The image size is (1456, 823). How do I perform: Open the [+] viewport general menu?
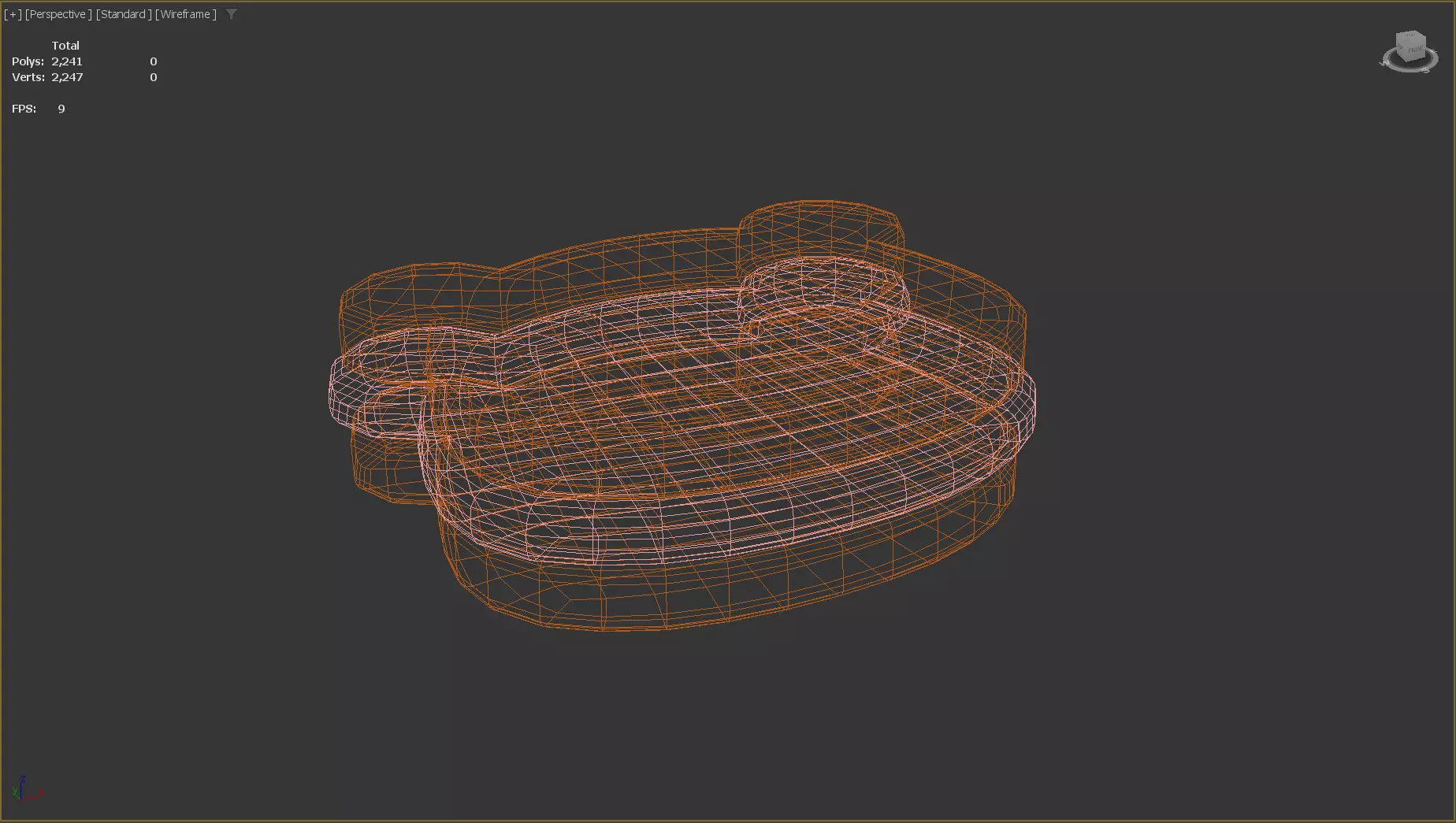[13, 14]
